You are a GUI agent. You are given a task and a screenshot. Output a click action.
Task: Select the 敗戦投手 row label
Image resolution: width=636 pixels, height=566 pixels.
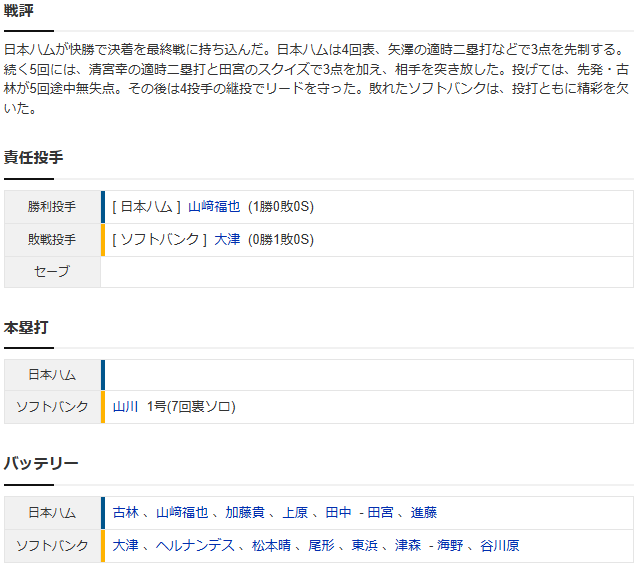(52, 239)
